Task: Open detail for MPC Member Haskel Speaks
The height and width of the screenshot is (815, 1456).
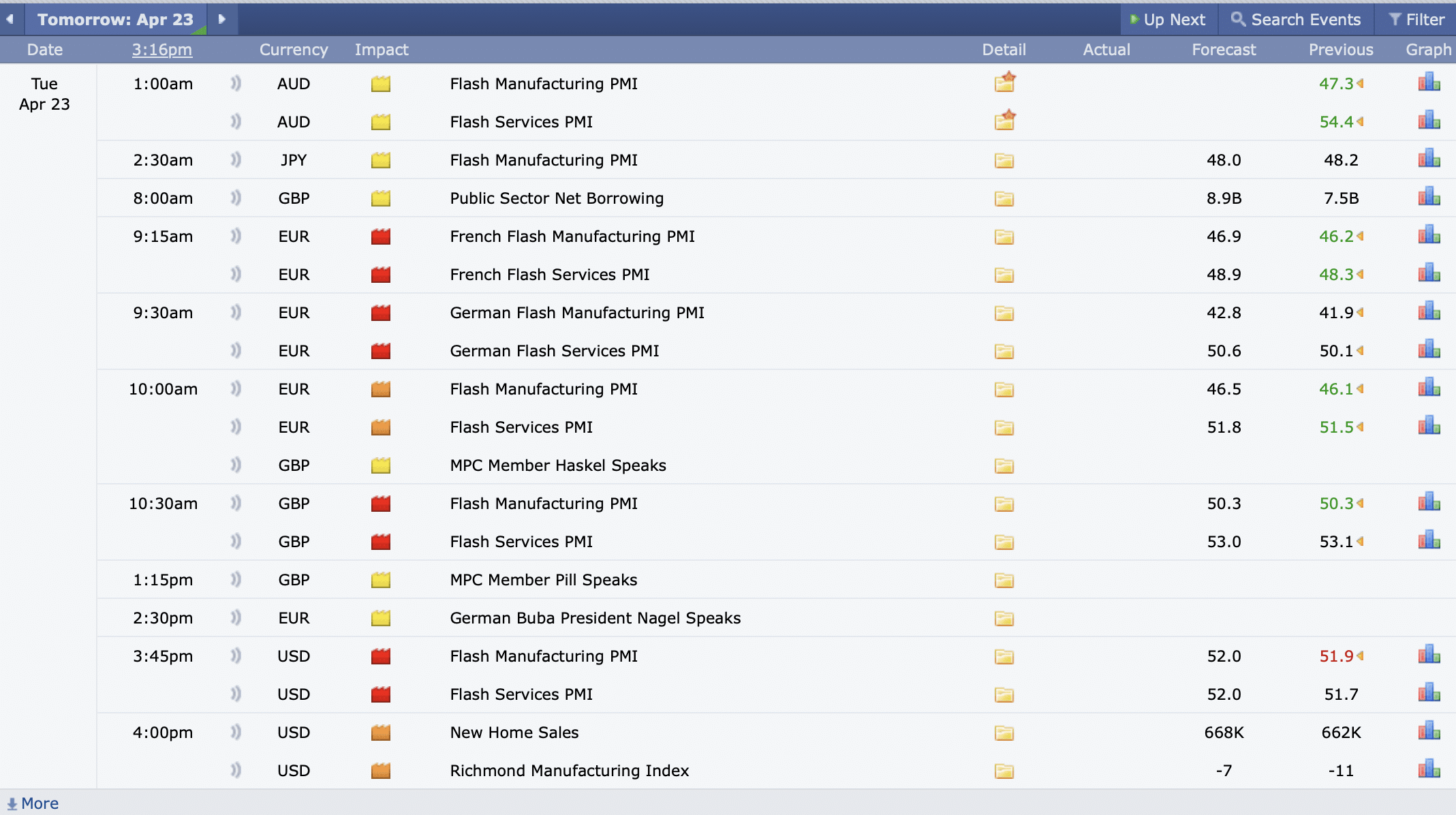Action: click(x=1004, y=466)
